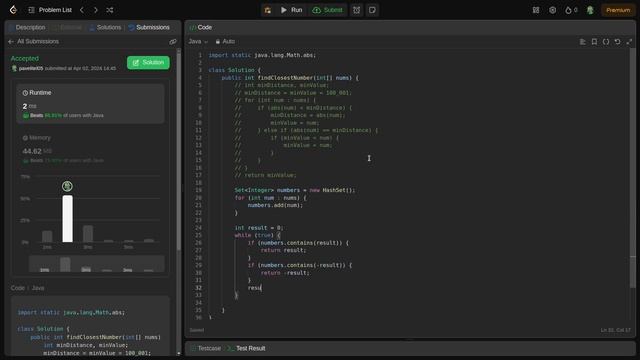Click the 'Accepted' status text
The width and height of the screenshot is (640, 360).
pyautogui.click(x=24, y=58)
